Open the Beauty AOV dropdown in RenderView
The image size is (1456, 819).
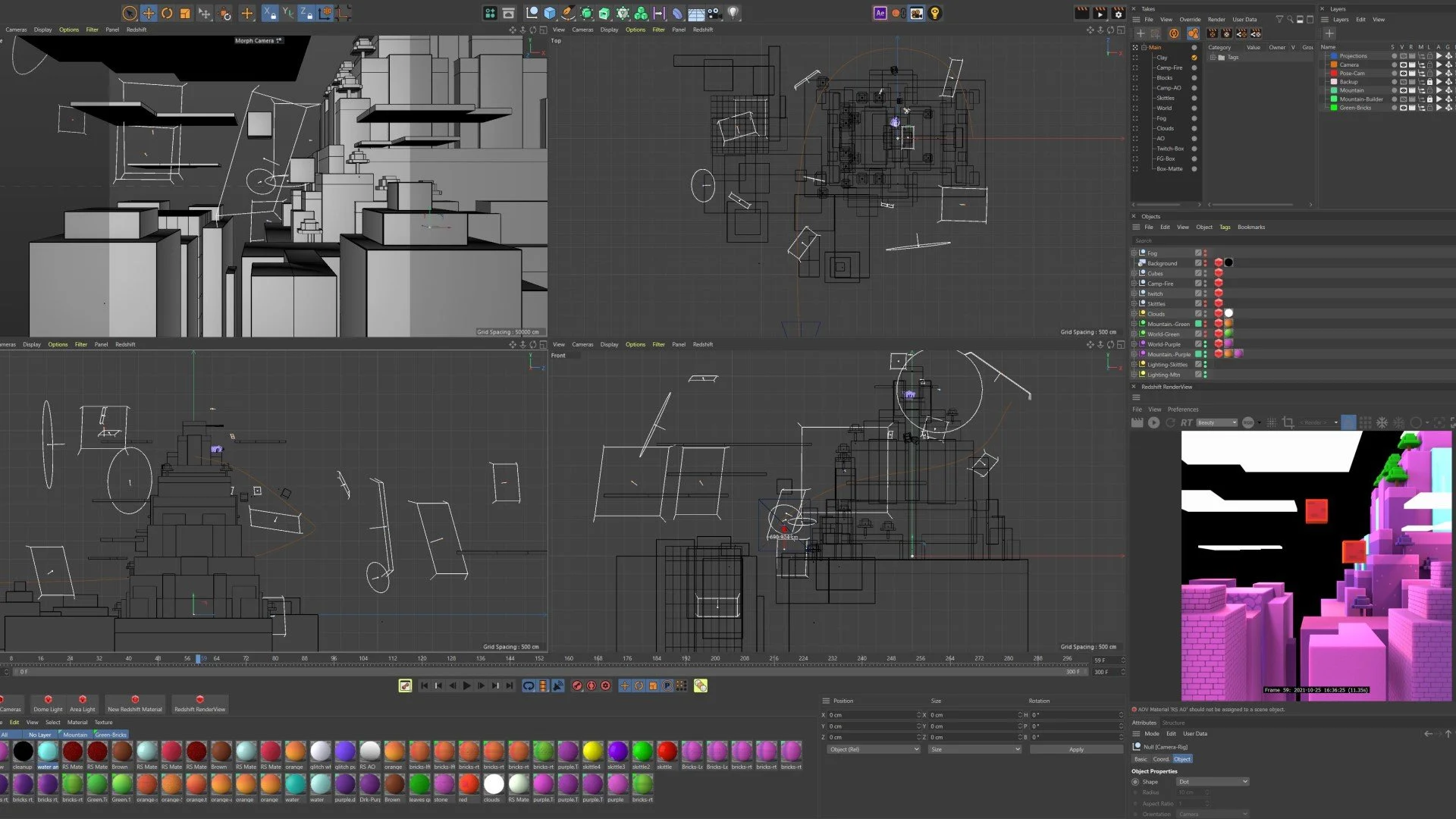coord(1217,422)
